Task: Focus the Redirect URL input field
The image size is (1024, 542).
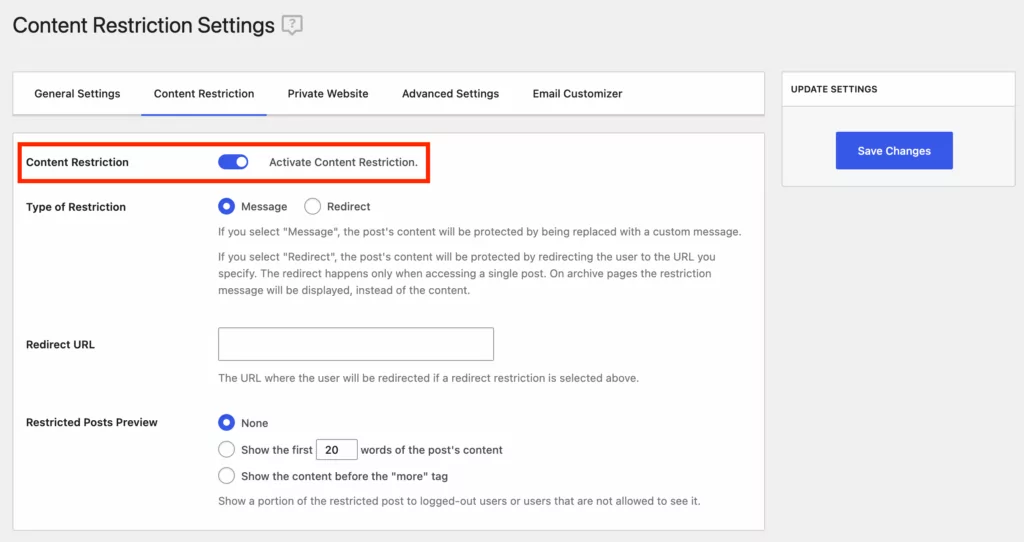Action: coord(356,344)
